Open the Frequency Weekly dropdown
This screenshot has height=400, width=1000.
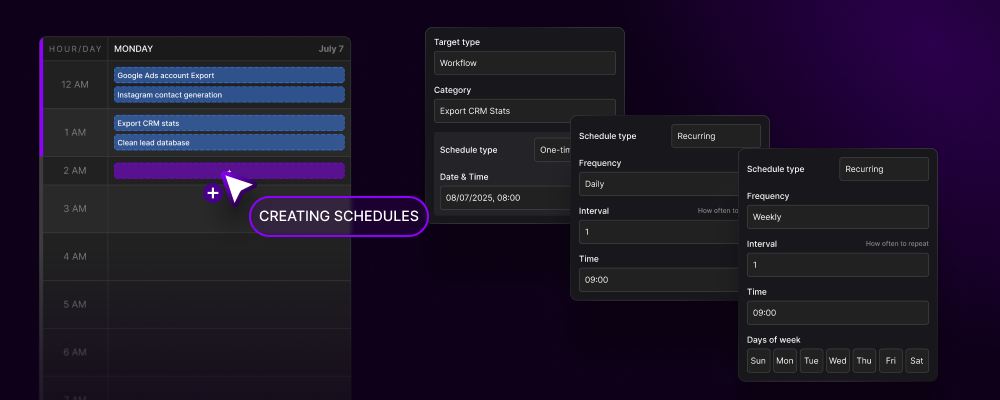tap(838, 217)
